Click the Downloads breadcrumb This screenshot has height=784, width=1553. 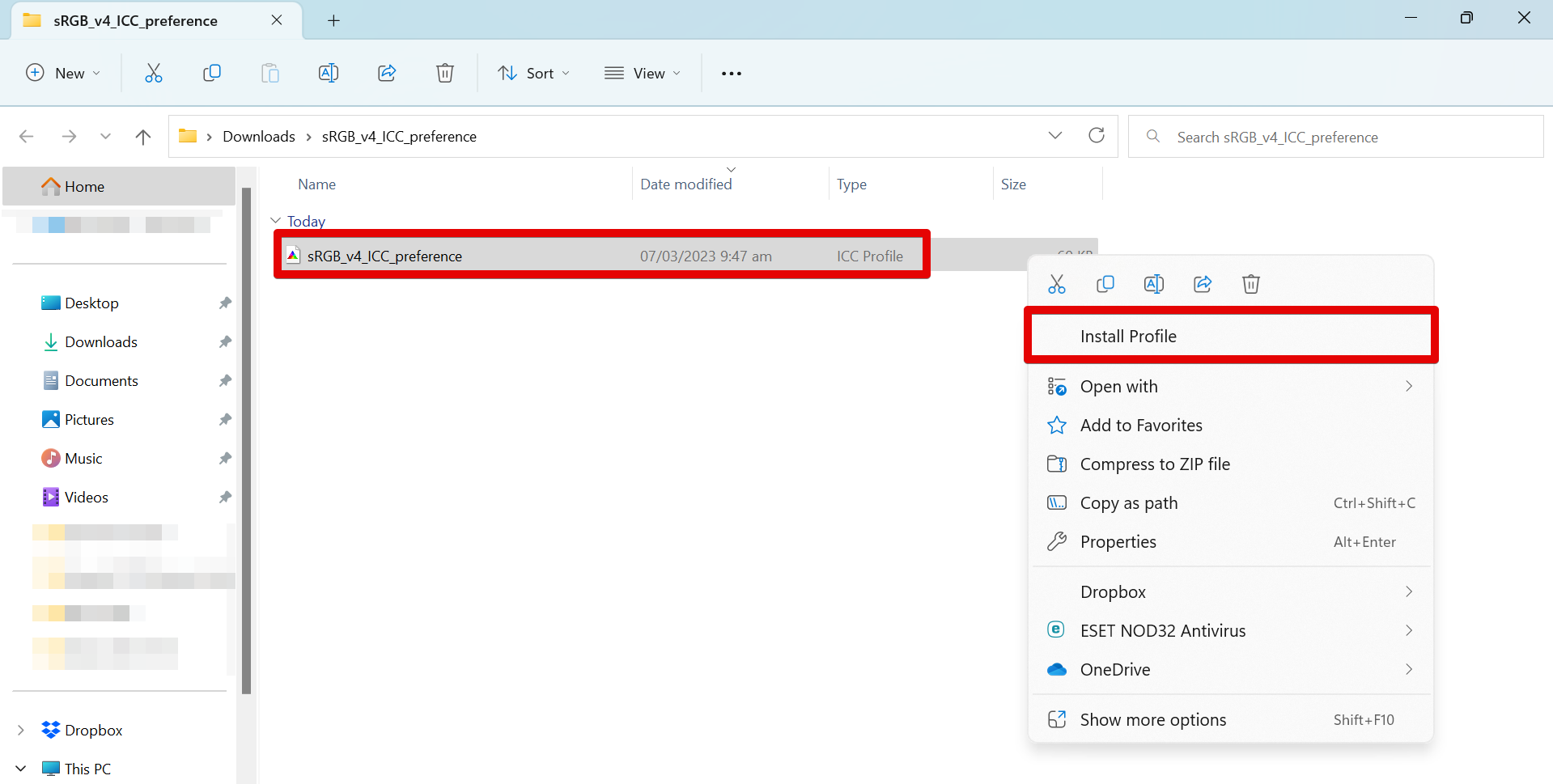259,136
